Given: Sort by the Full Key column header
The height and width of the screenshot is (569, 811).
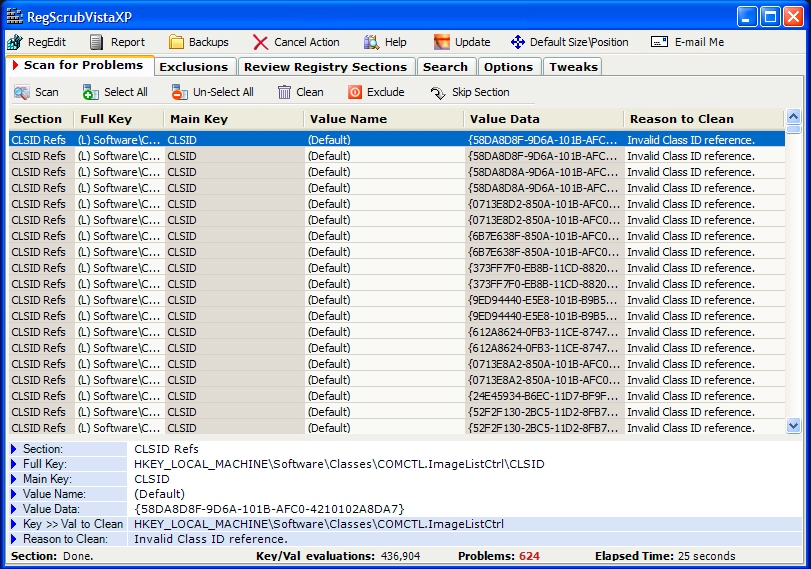Looking at the screenshot, I should tap(119, 119).
